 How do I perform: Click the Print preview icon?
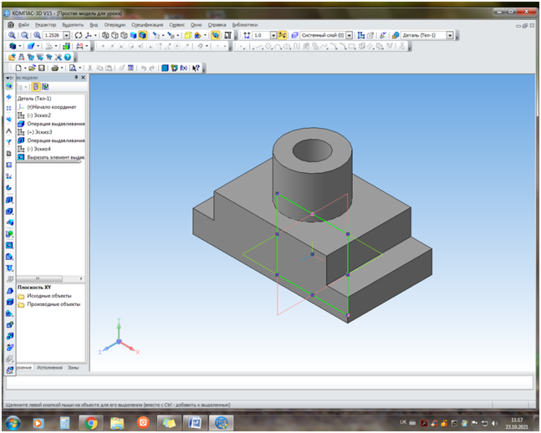[72, 68]
